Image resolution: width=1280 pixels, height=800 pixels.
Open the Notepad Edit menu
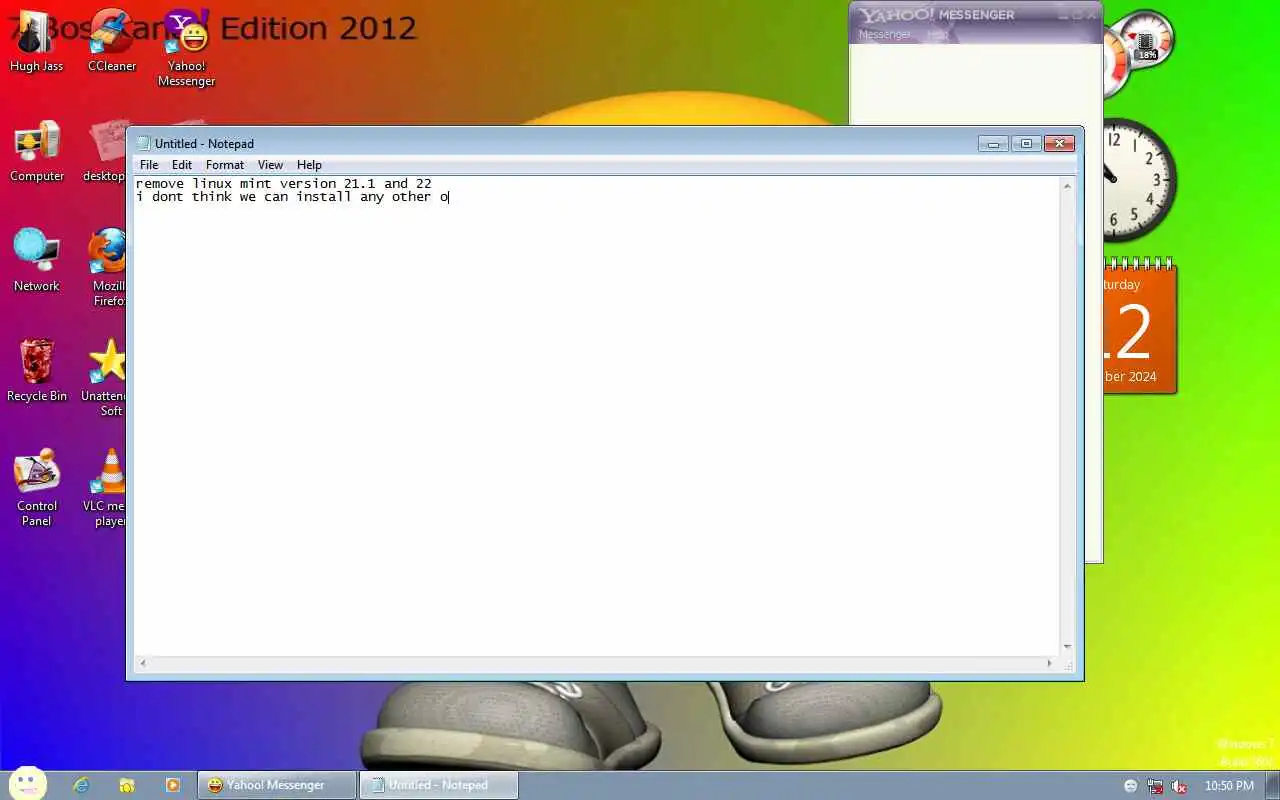[x=181, y=165]
